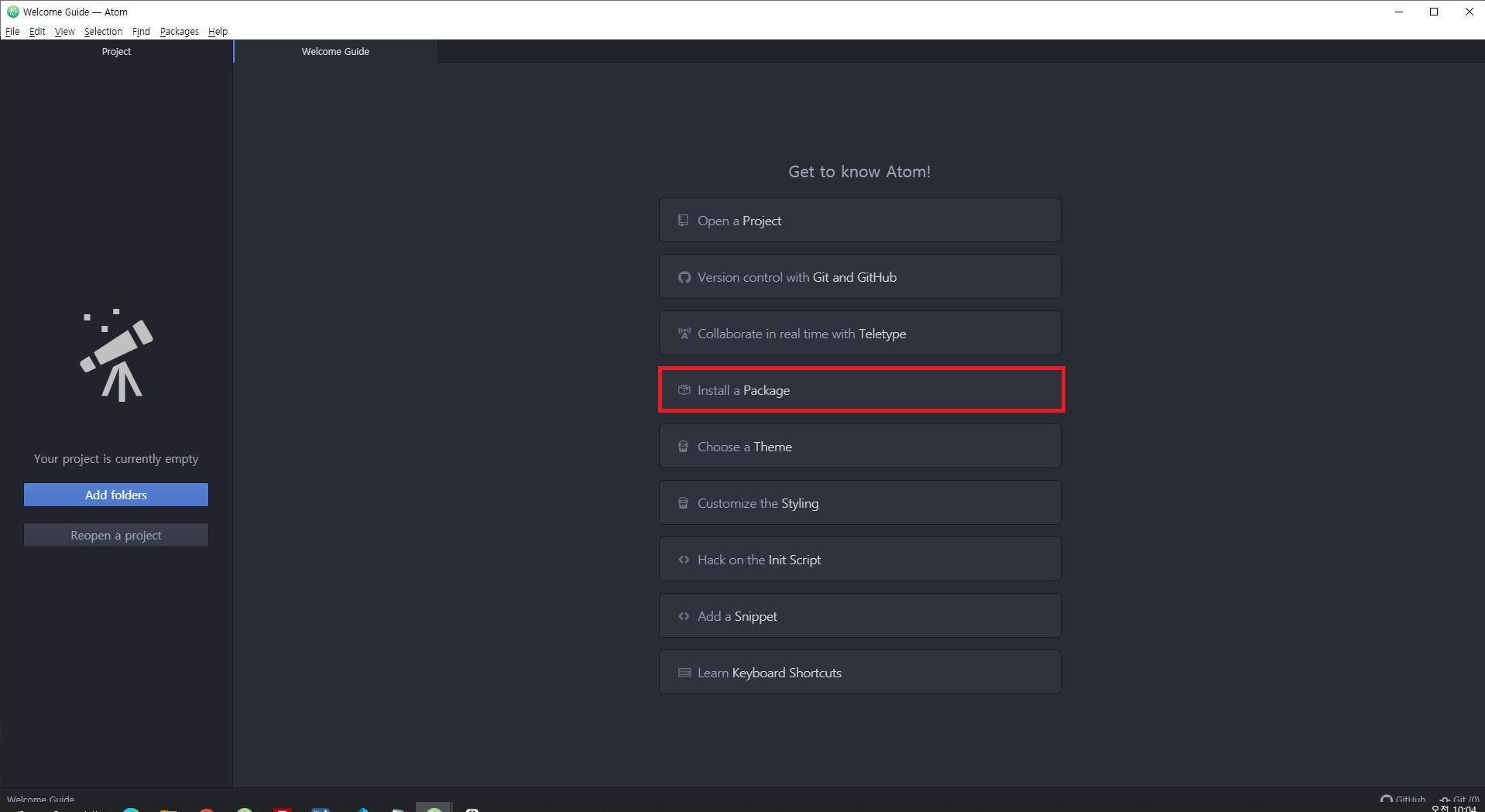The width and height of the screenshot is (1485, 812).
Task: Click the Atom logo in the title bar
Action: [13, 12]
